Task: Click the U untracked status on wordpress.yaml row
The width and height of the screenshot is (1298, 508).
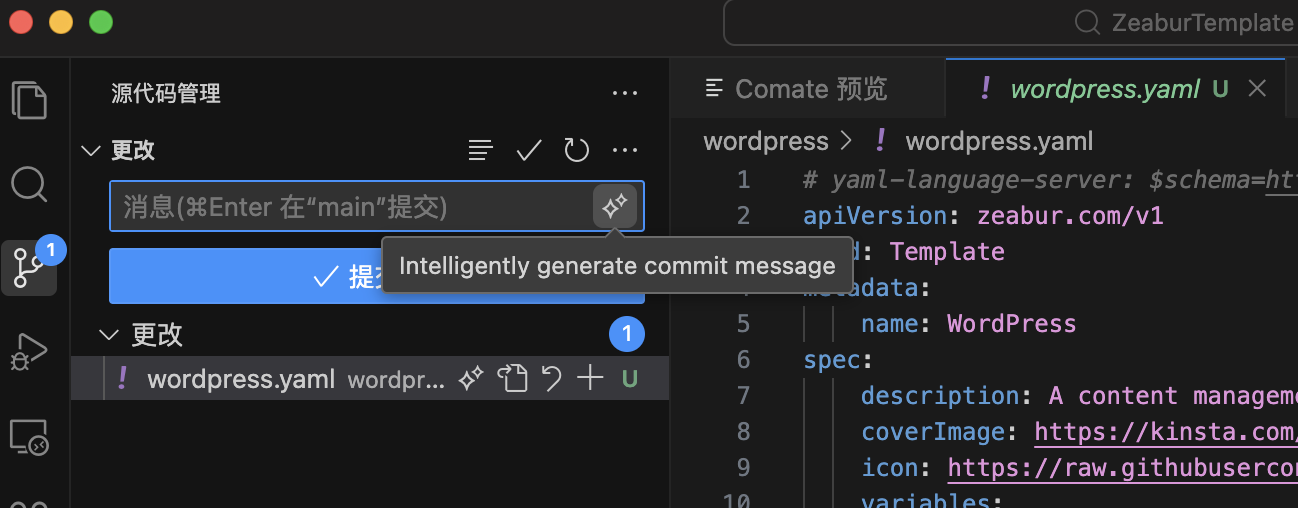Action: click(630, 379)
